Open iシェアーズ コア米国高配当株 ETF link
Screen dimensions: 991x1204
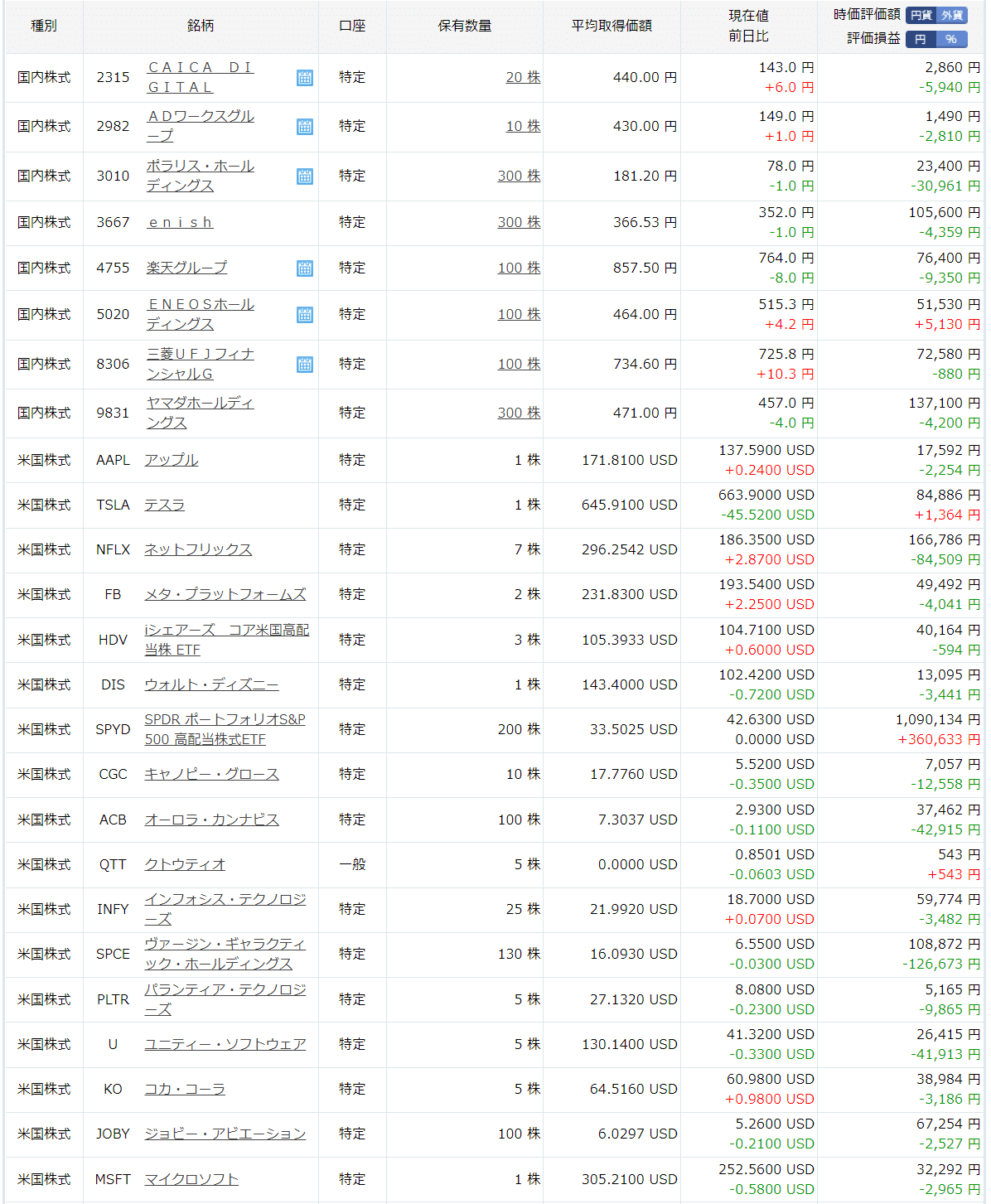click(227, 640)
